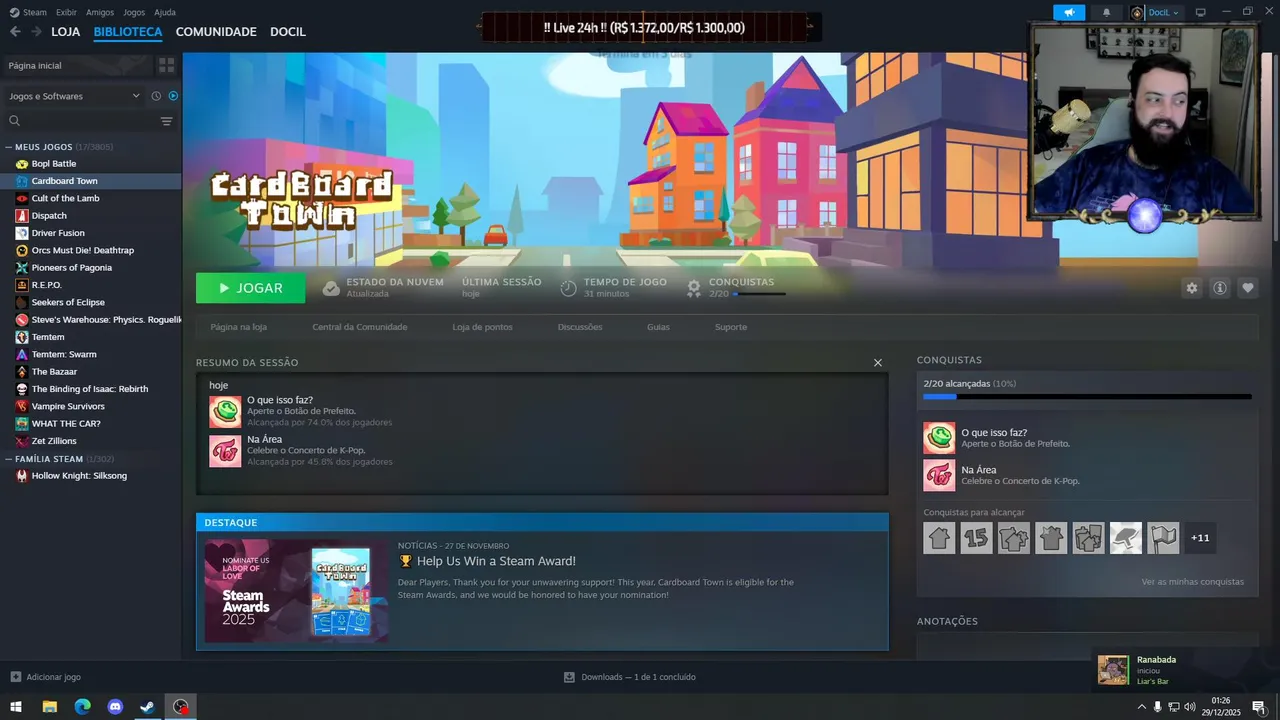The image size is (1280, 720).
Task: Toggle the ready-to-play filter icon
Action: [x=173, y=96]
